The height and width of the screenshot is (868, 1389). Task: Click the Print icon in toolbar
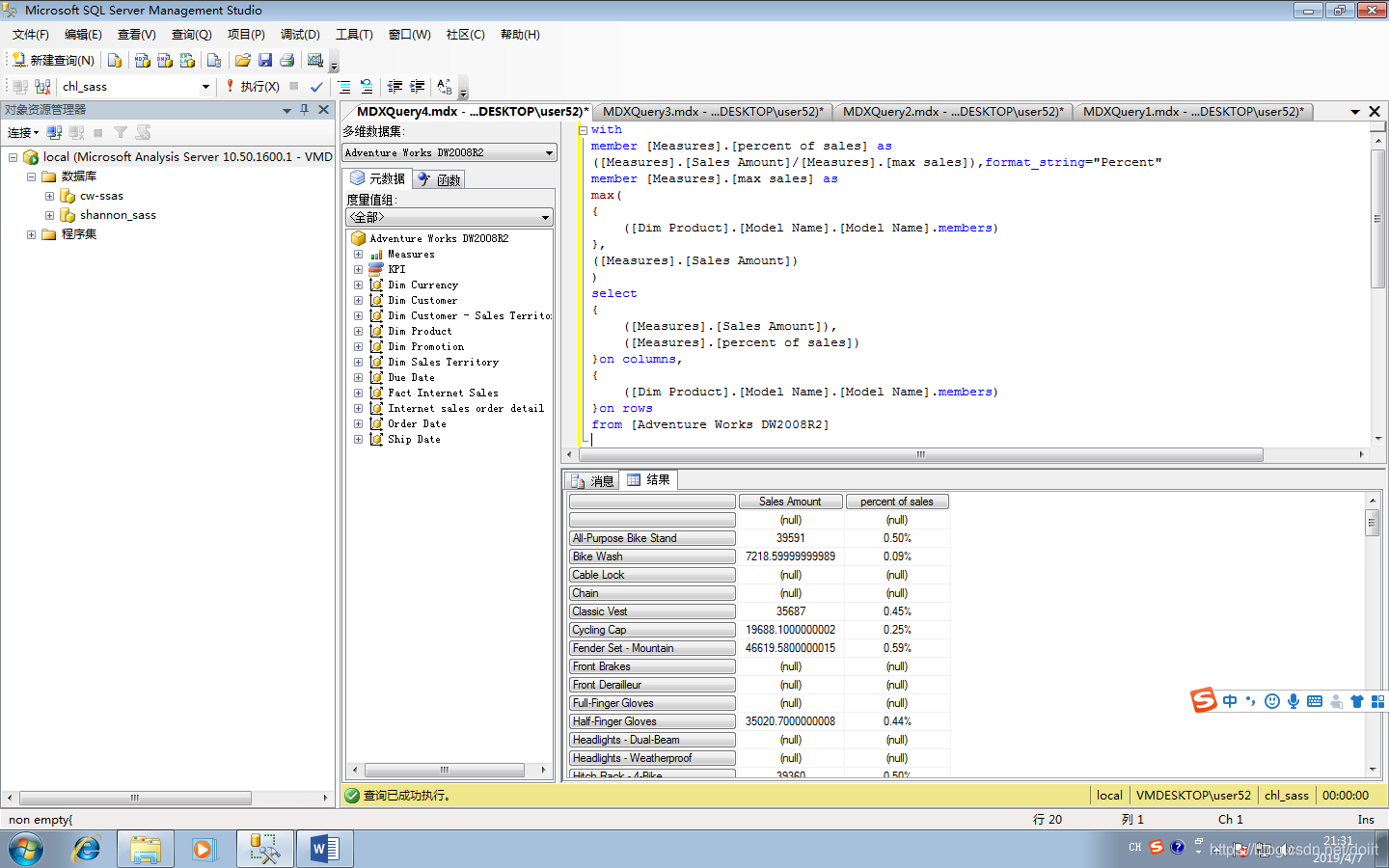tap(286, 60)
